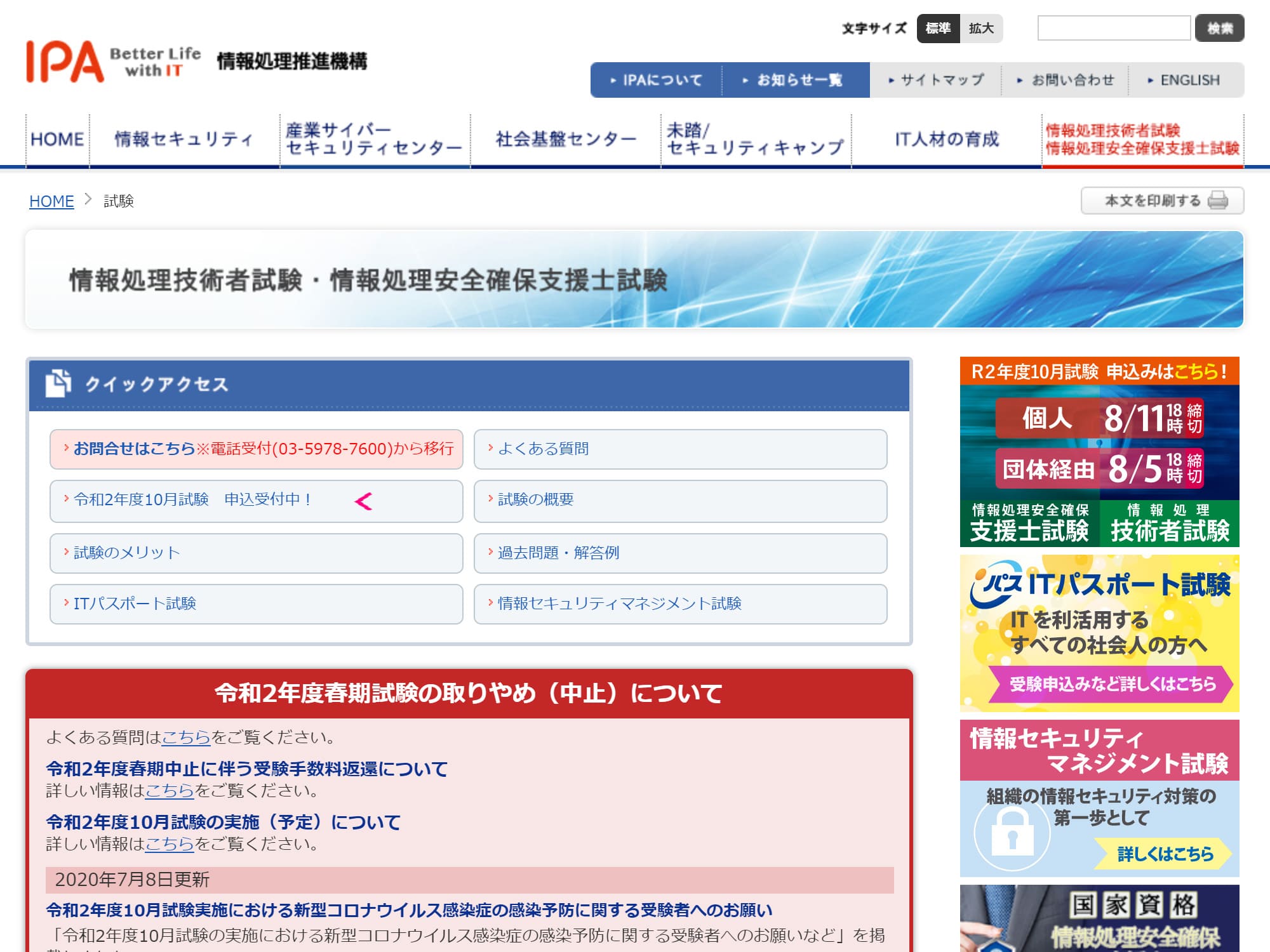Viewport: 1270px width, 952px height.
Task: Open the 試験のメリット link
Action: tap(257, 553)
